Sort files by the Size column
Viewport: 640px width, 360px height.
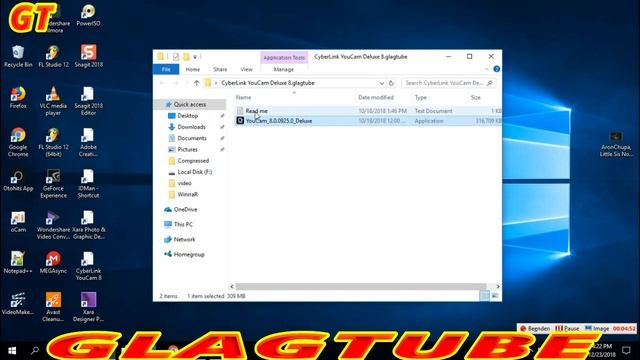pos(476,98)
